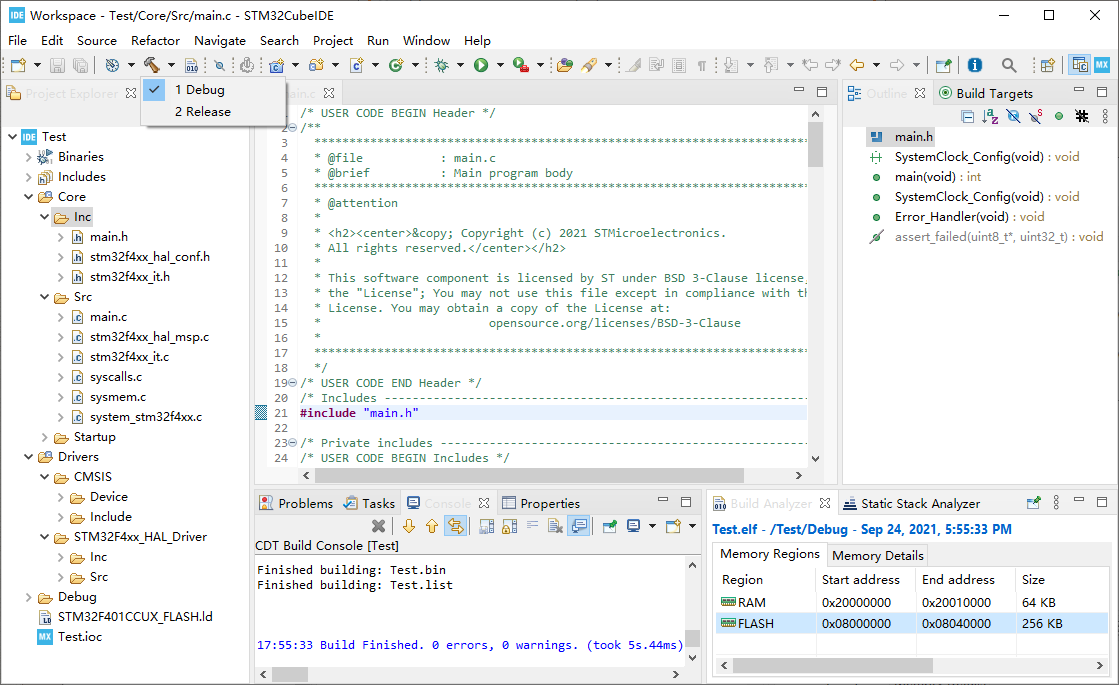
Task: Select the RAM memory region row
Action: coord(912,602)
